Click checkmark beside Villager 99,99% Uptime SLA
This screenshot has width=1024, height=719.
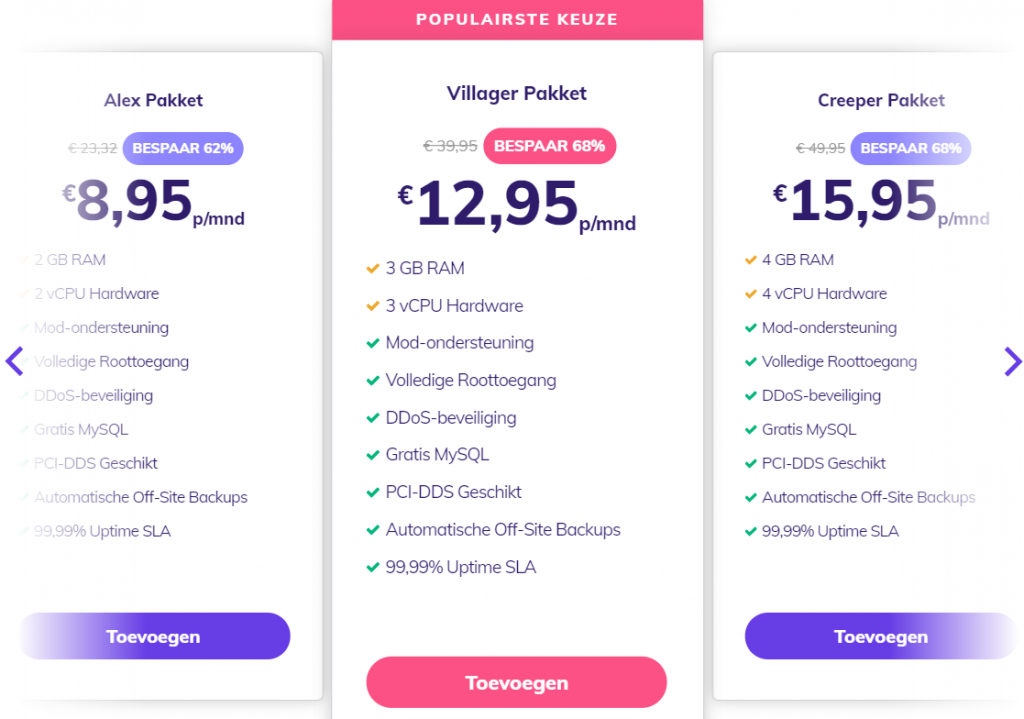coord(373,568)
